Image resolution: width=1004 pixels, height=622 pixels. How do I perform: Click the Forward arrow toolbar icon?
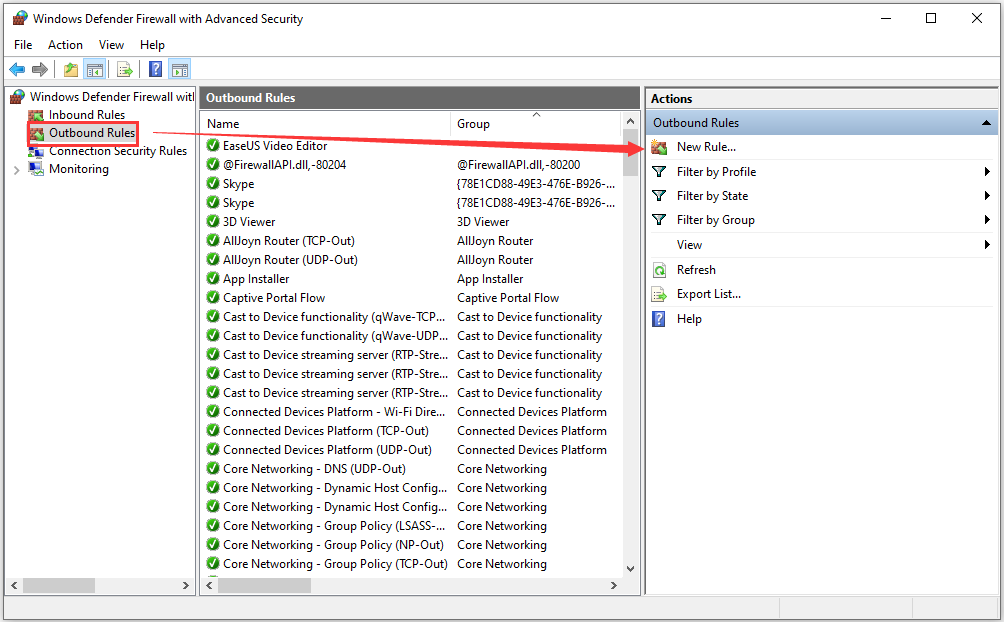tap(40, 69)
